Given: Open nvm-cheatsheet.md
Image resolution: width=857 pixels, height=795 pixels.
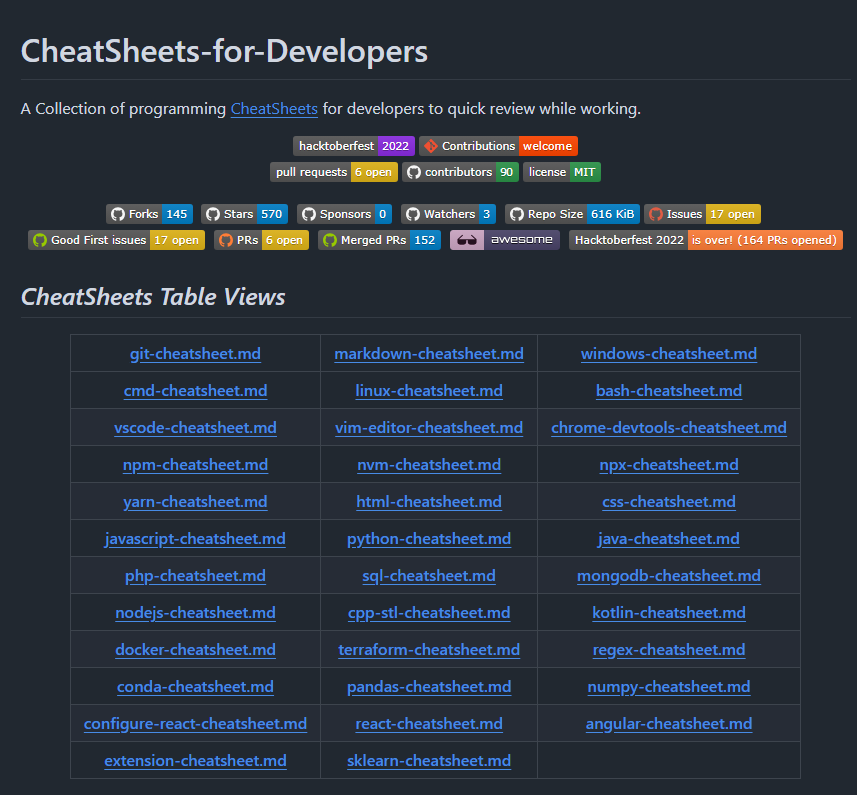Looking at the screenshot, I should click(x=429, y=465).
